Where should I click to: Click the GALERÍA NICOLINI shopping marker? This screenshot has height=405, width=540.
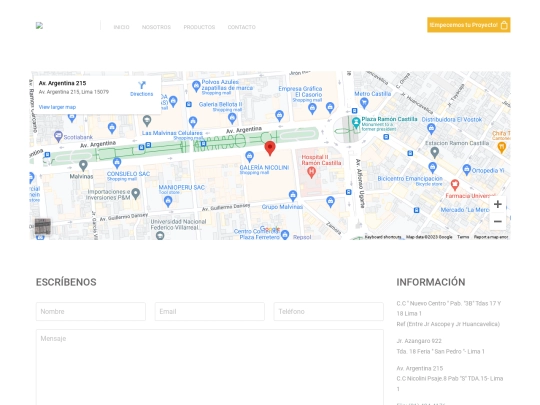click(x=249, y=156)
